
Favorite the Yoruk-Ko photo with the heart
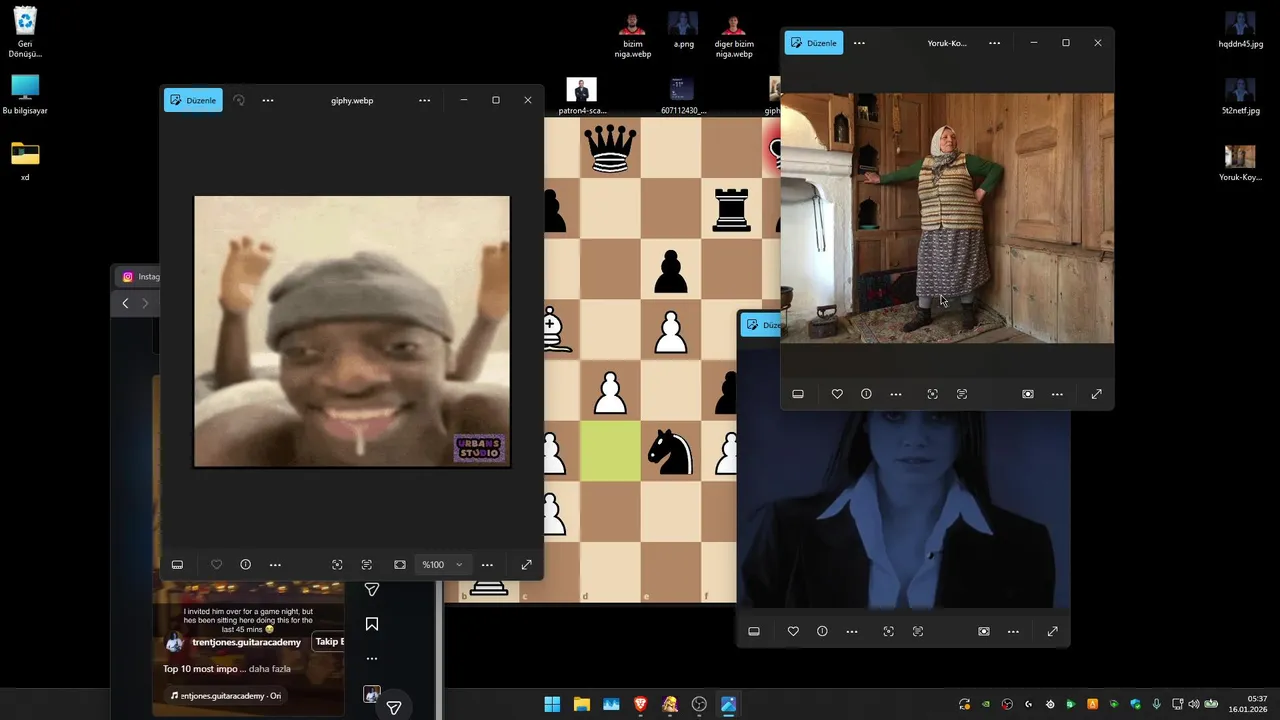(x=837, y=394)
